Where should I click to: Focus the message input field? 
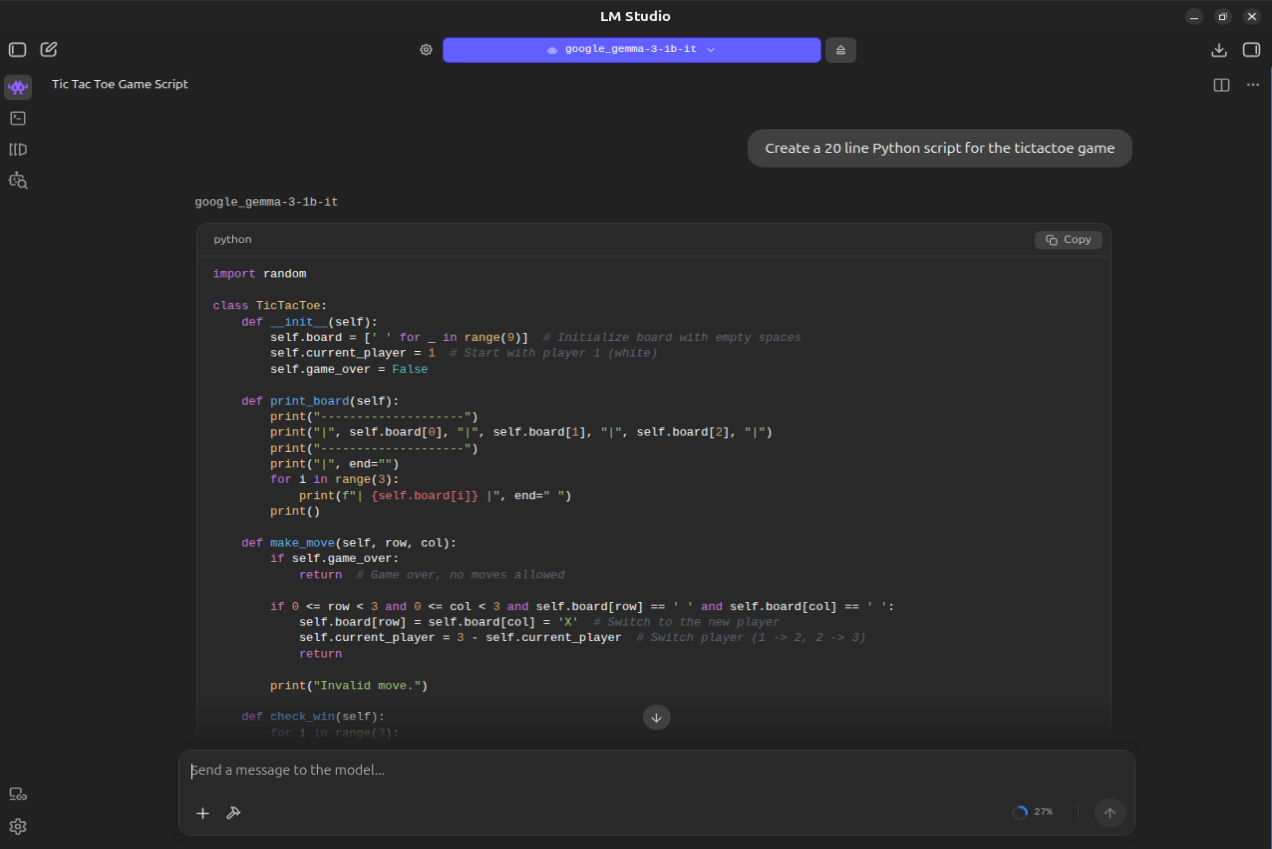656,770
